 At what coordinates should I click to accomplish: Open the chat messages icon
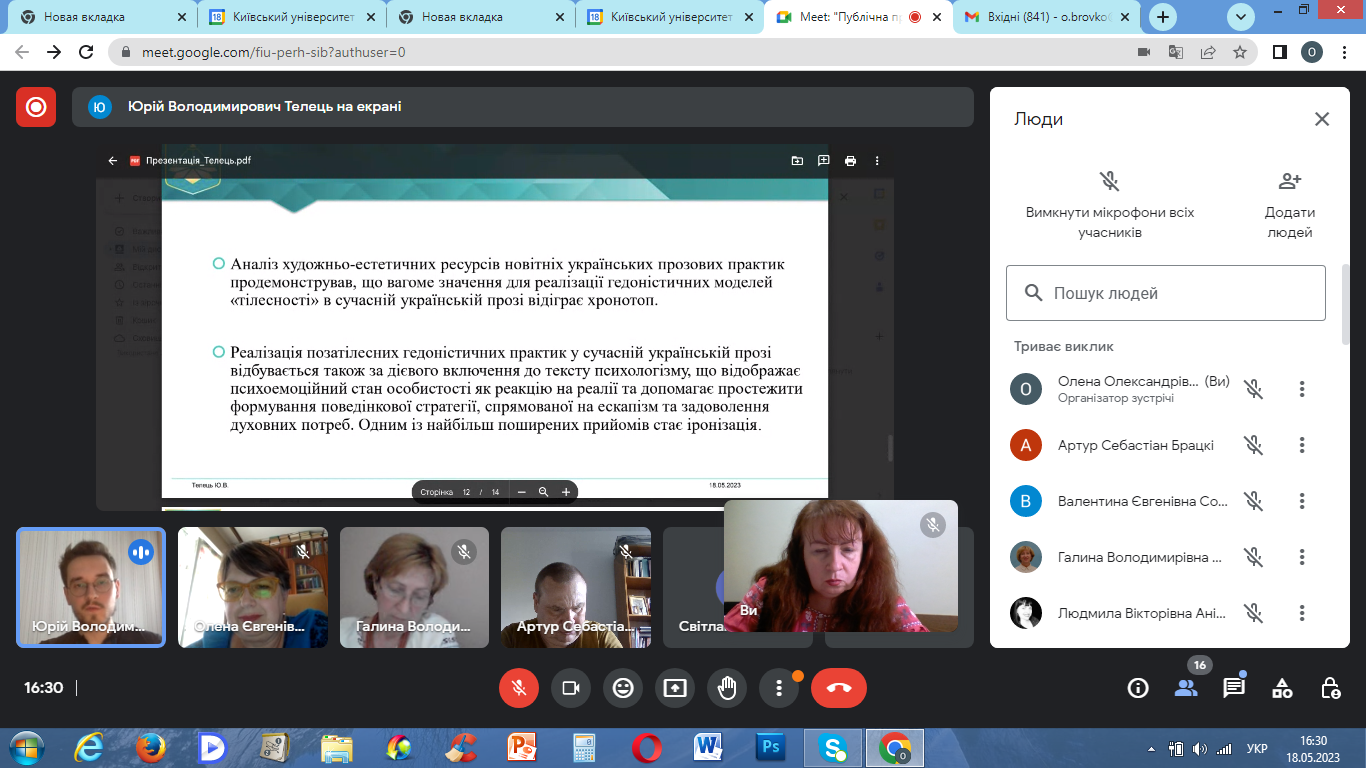click(1234, 688)
